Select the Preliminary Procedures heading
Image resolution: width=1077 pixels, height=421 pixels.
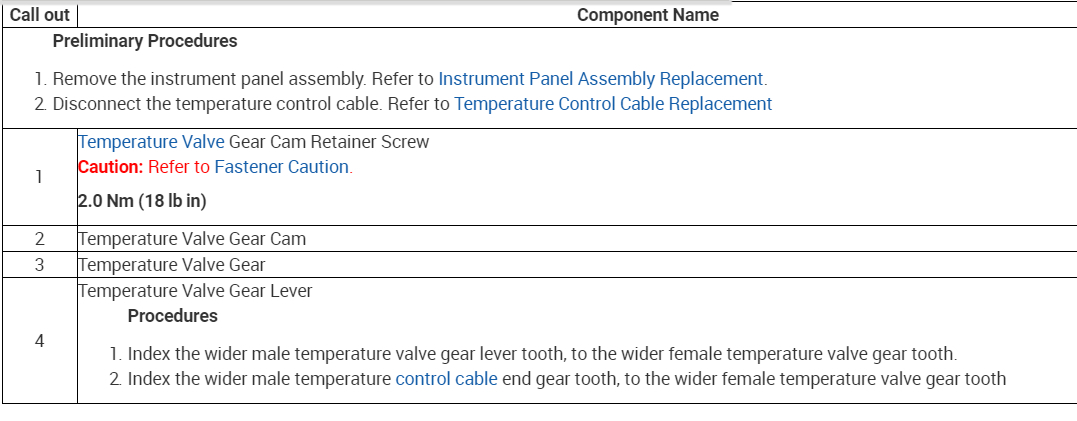[x=145, y=42]
